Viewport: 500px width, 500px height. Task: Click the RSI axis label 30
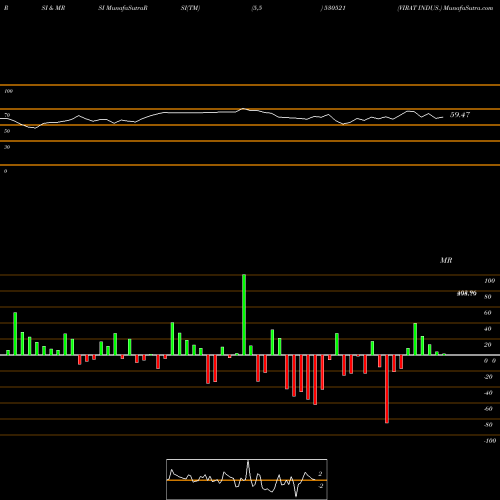coord(7,147)
